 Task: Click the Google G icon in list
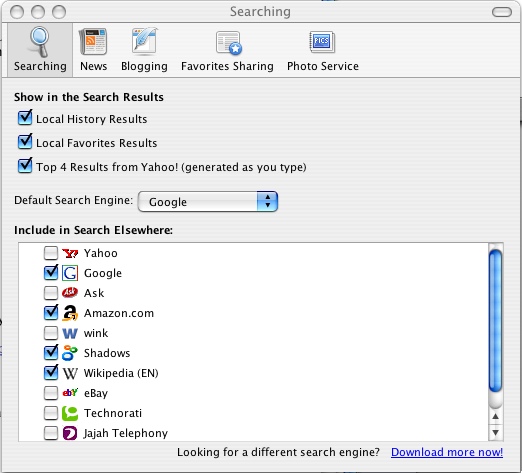[70, 273]
